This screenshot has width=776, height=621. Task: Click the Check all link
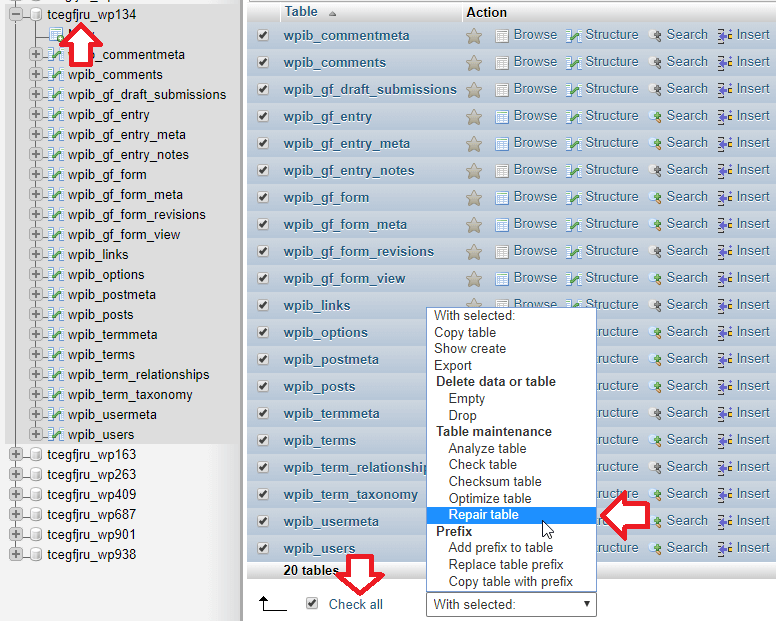[x=356, y=604]
